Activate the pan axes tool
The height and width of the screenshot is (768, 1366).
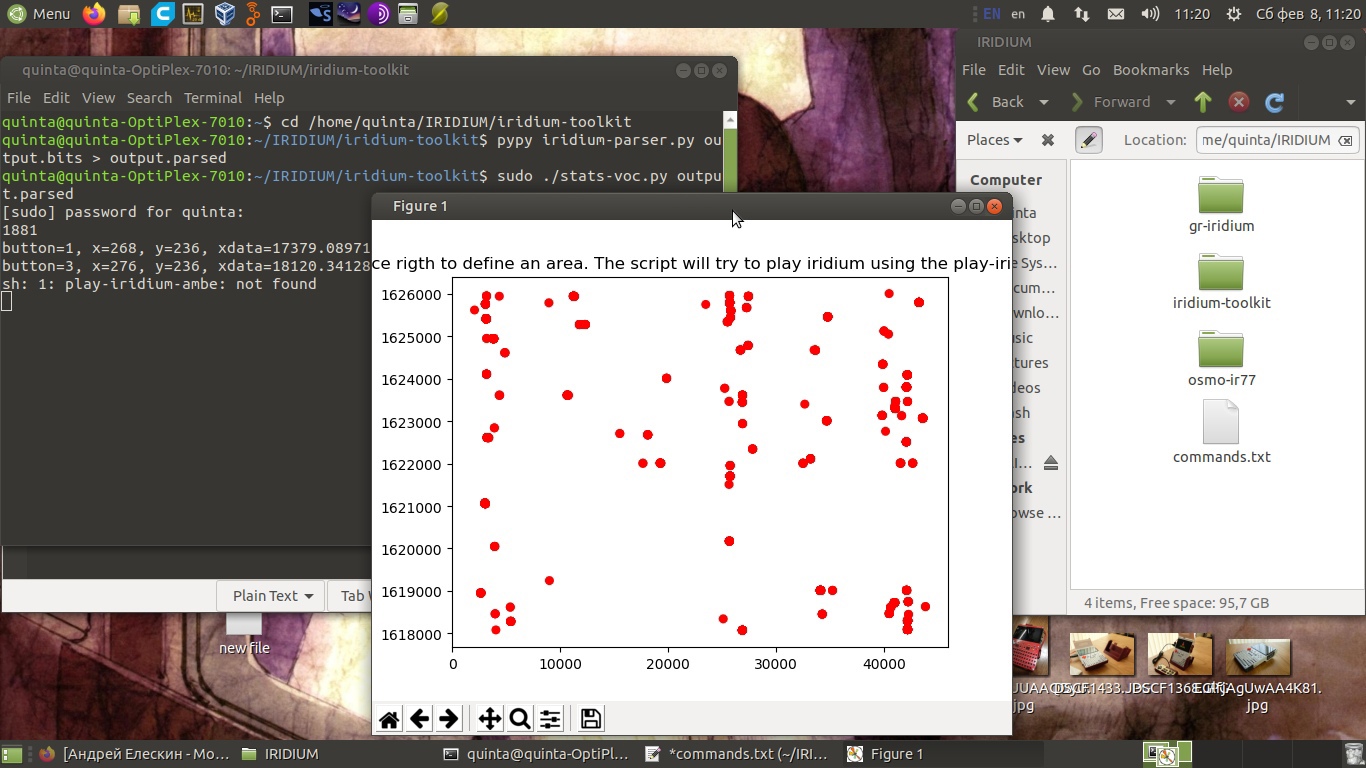489,719
